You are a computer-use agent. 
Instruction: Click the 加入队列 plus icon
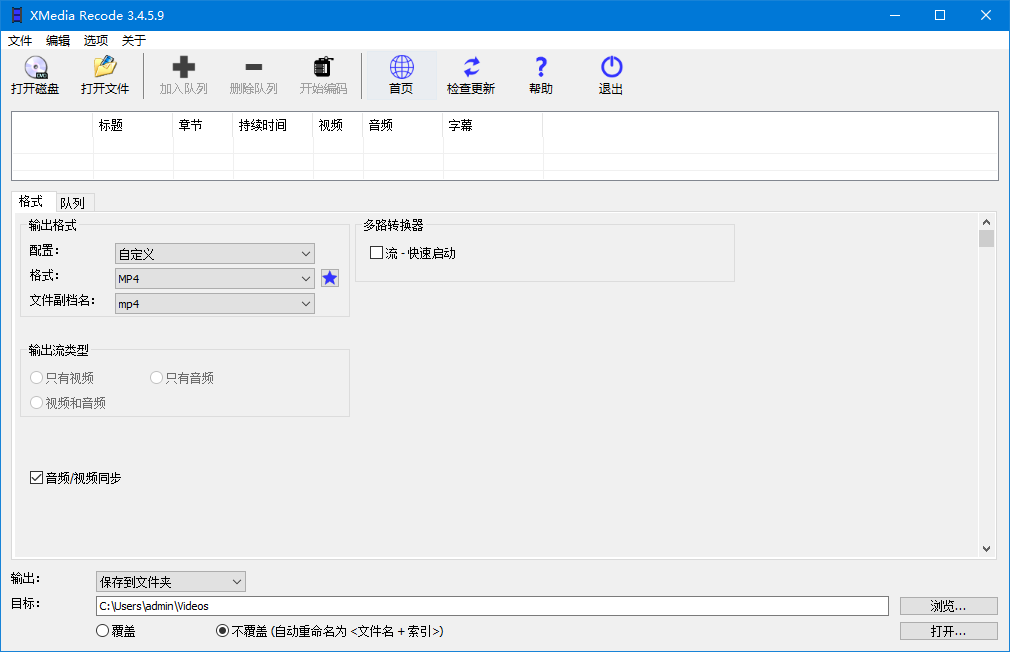click(x=184, y=75)
